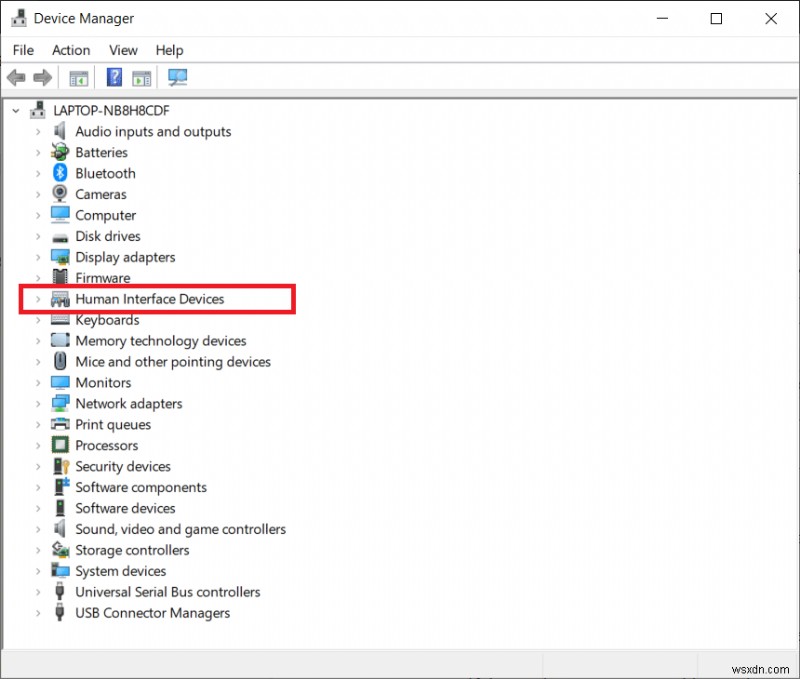This screenshot has width=800, height=679.
Task: Click the Display adapters icon
Action: [60, 257]
